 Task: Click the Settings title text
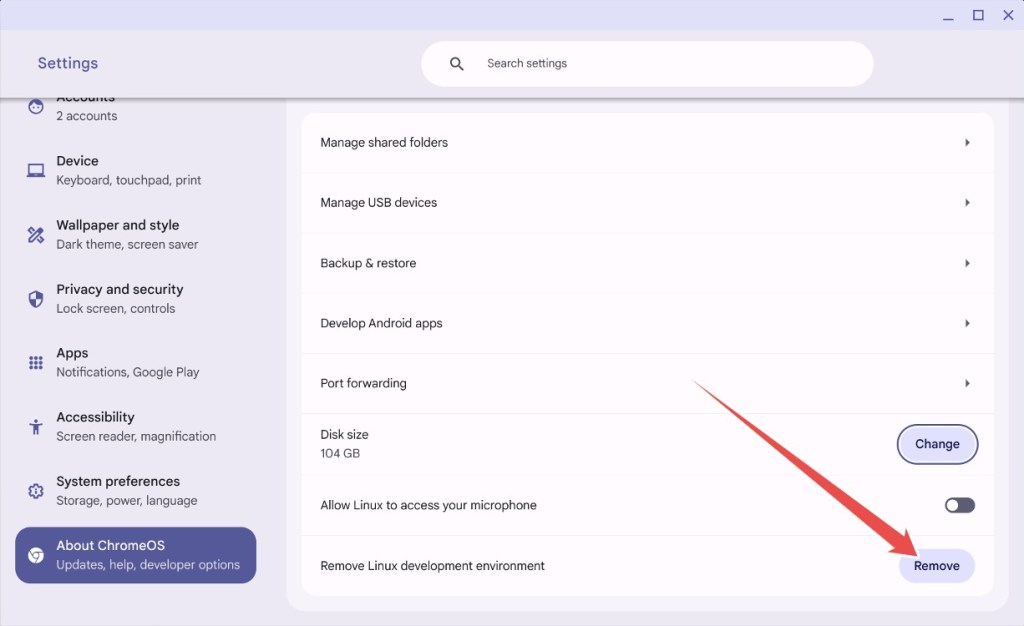click(68, 63)
